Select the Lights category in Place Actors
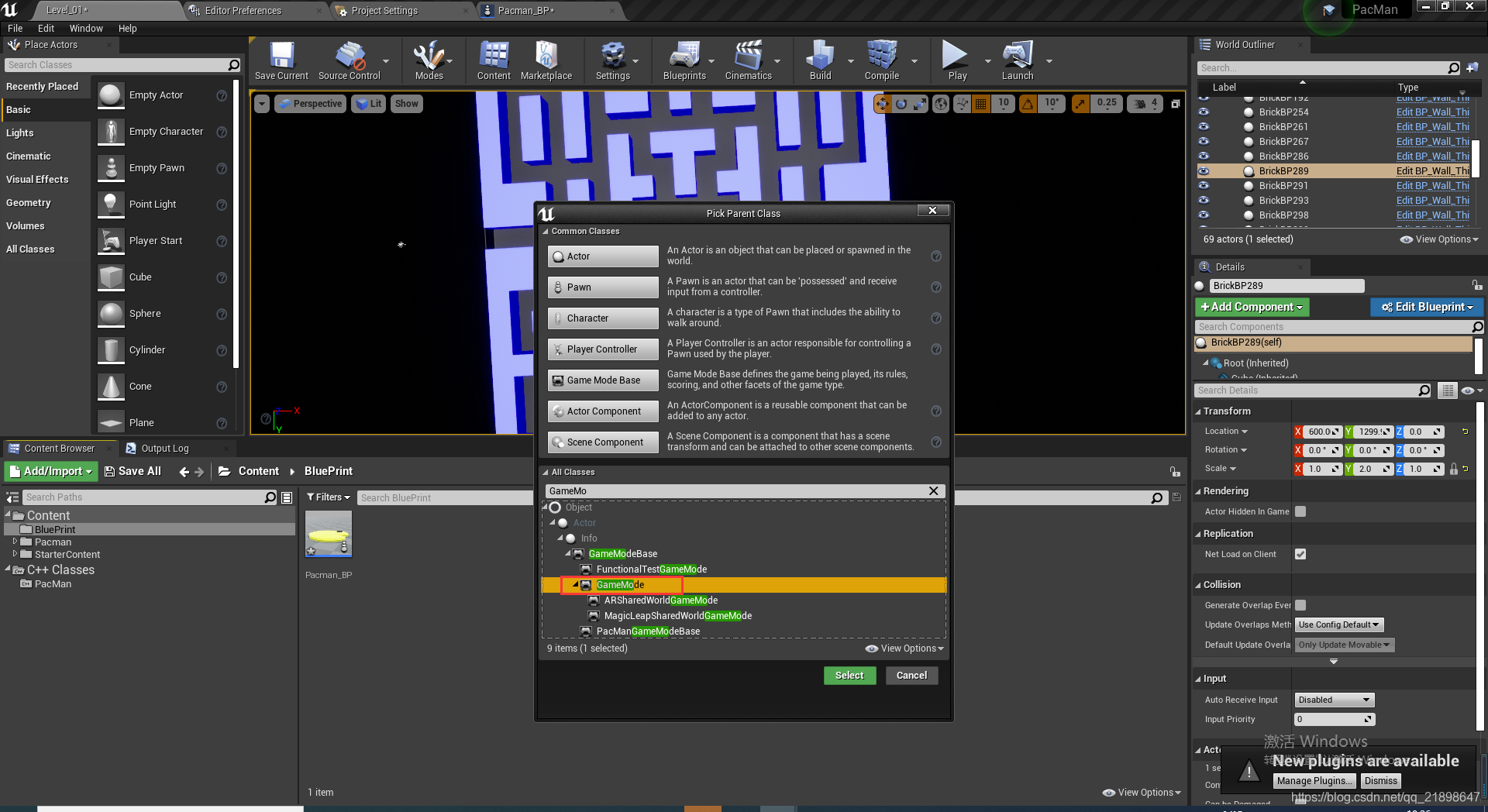The height and width of the screenshot is (812, 1488). coord(20,133)
